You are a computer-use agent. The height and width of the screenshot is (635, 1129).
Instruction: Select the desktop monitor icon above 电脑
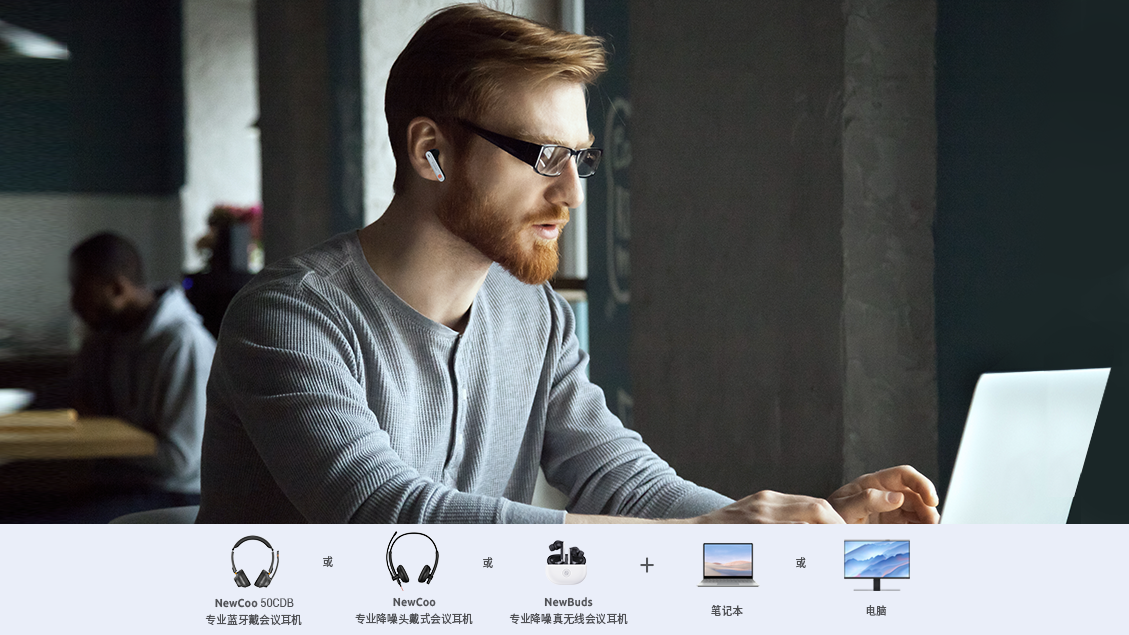pos(876,565)
